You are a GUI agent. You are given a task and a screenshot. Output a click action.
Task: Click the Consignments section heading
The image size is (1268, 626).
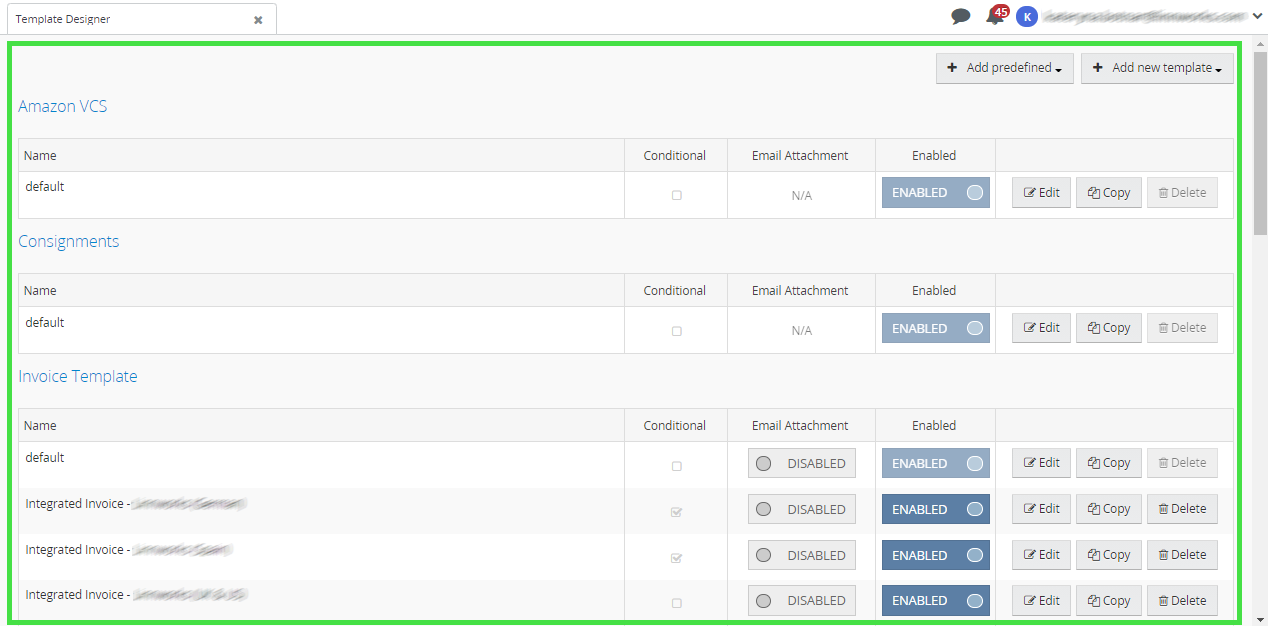[x=69, y=241]
